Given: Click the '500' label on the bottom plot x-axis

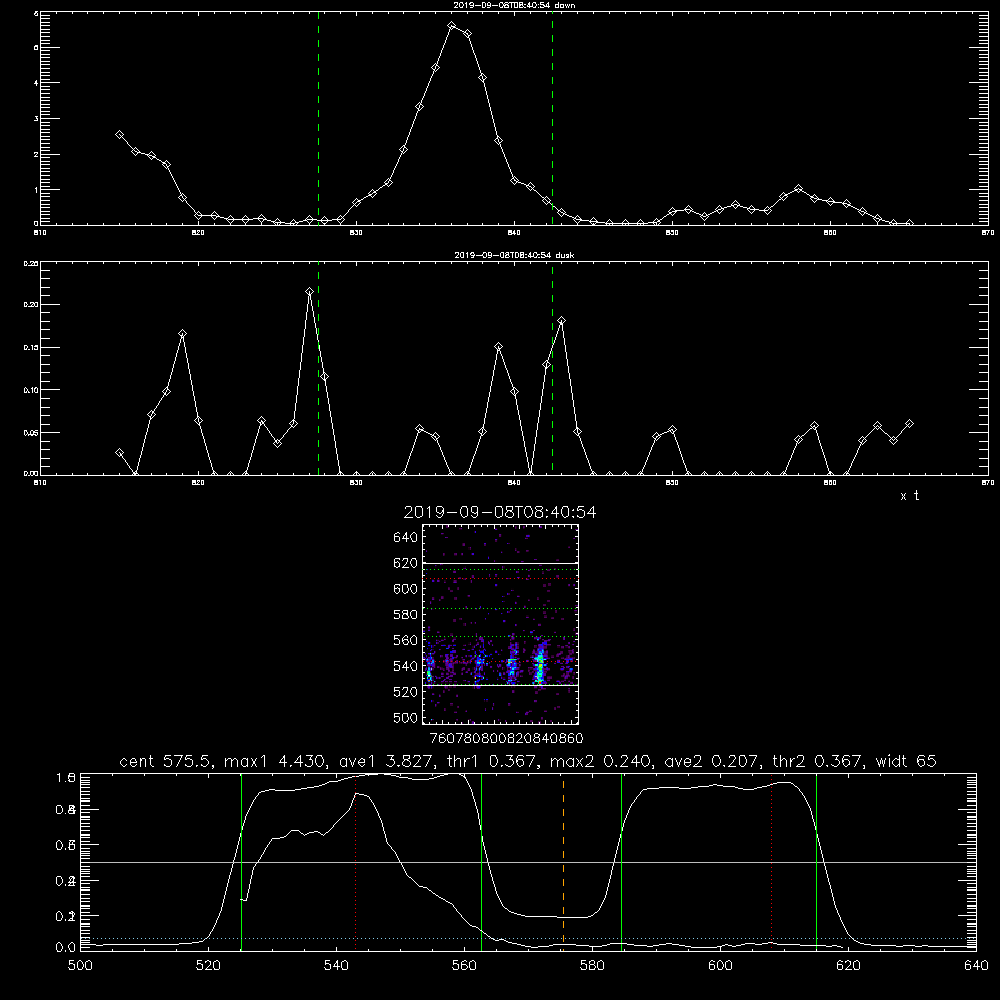Looking at the screenshot, I should [x=80, y=966].
